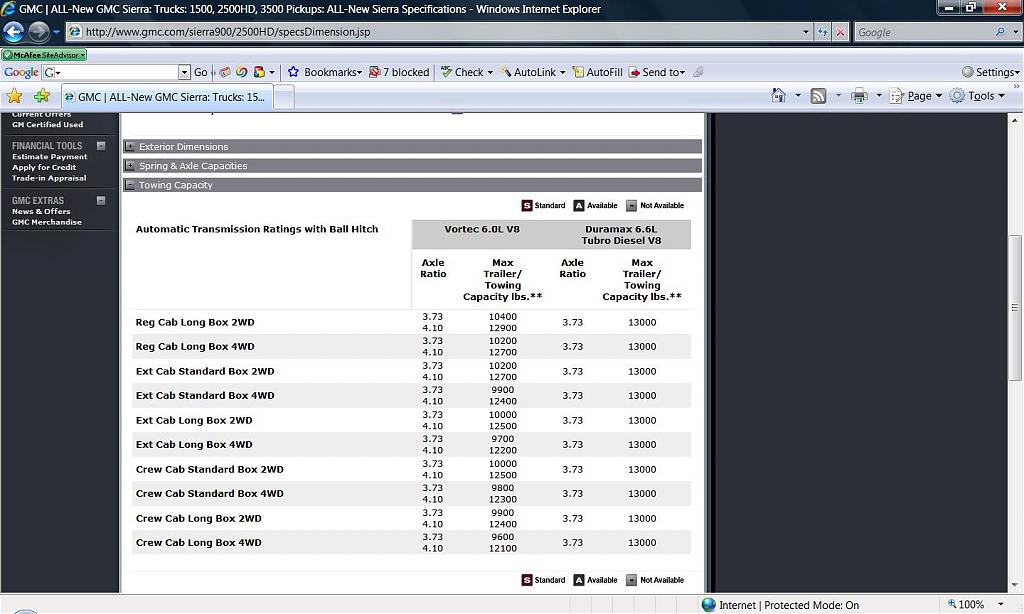This screenshot has height=614, width=1024.
Task: Click the browser Back button
Action: coord(14,32)
